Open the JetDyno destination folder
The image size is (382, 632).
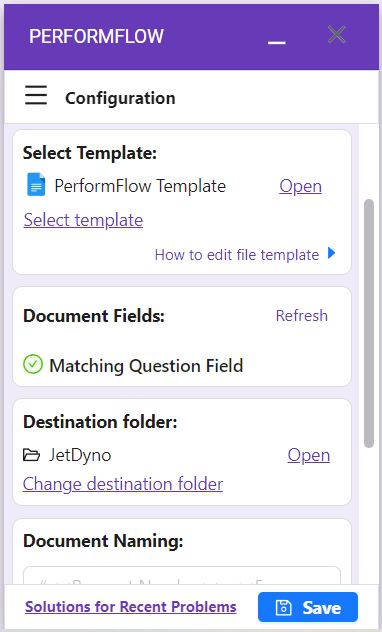pos(309,455)
